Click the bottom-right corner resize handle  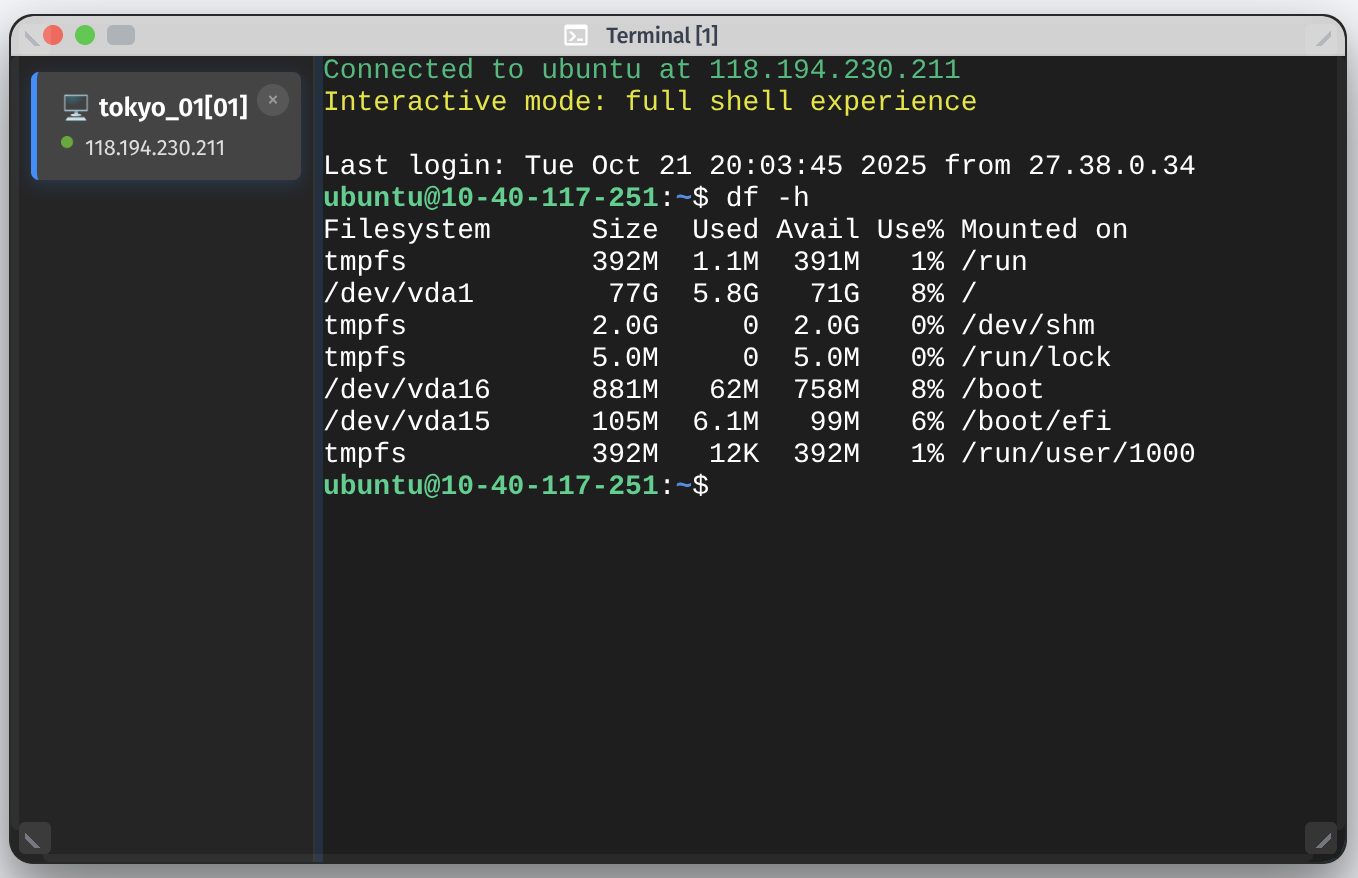pyautogui.click(x=1320, y=838)
